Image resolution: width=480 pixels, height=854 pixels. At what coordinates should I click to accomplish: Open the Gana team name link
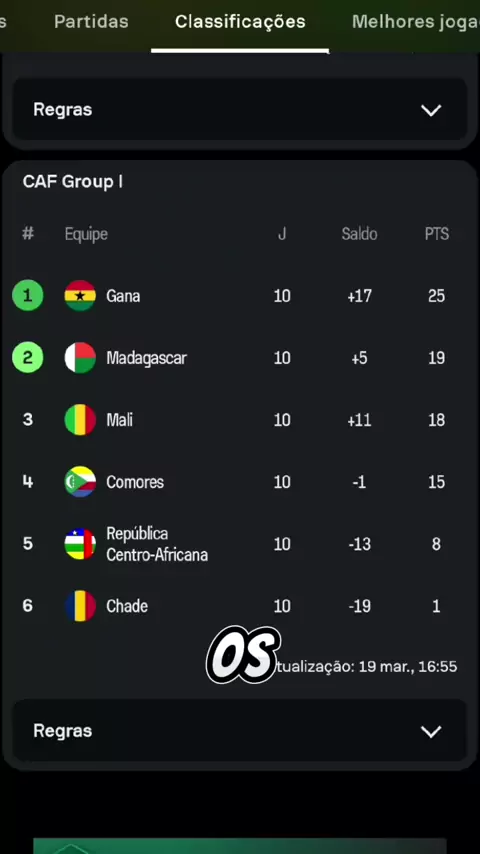click(x=123, y=296)
